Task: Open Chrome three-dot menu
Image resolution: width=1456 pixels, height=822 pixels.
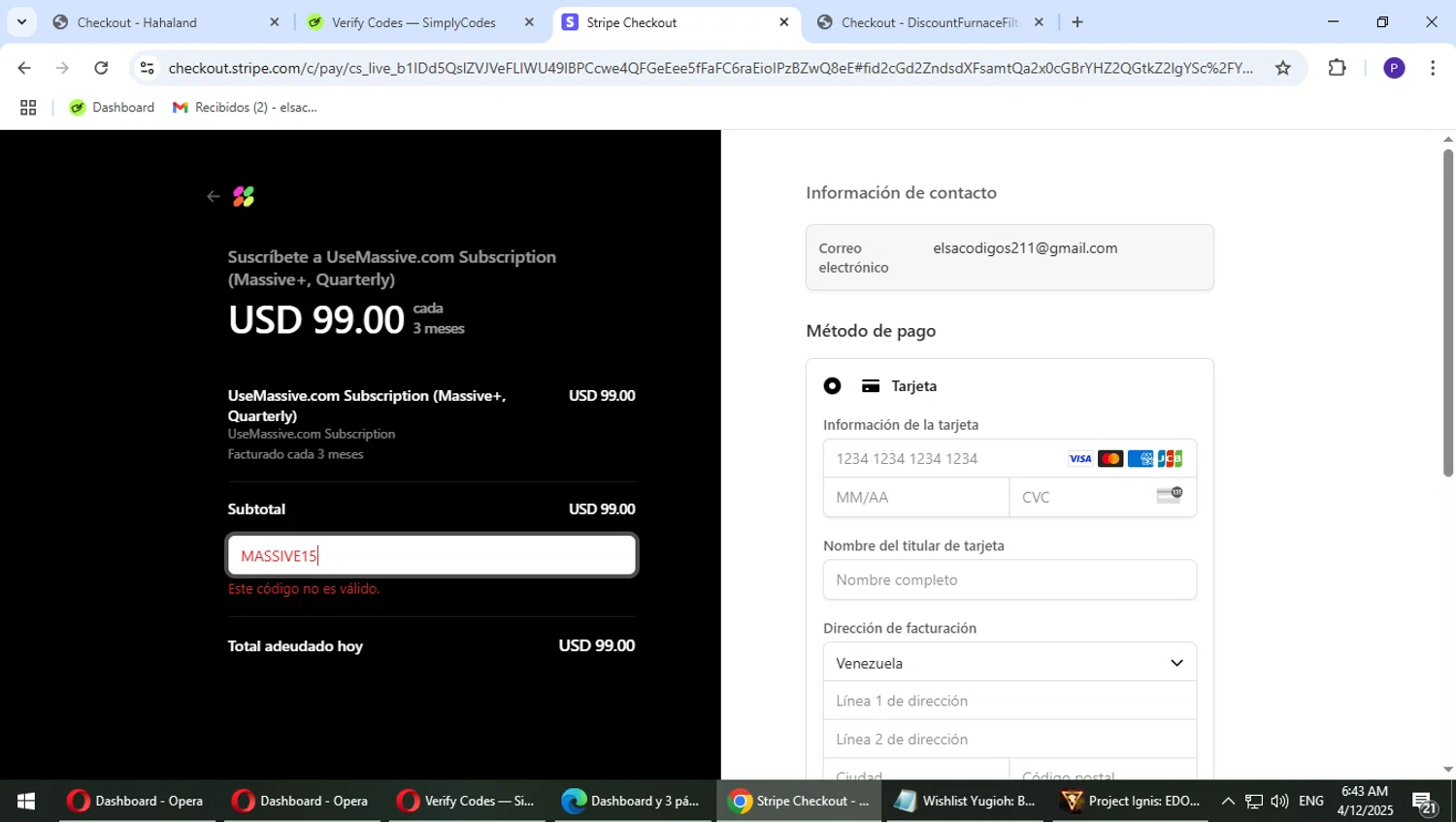Action: [1433, 68]
